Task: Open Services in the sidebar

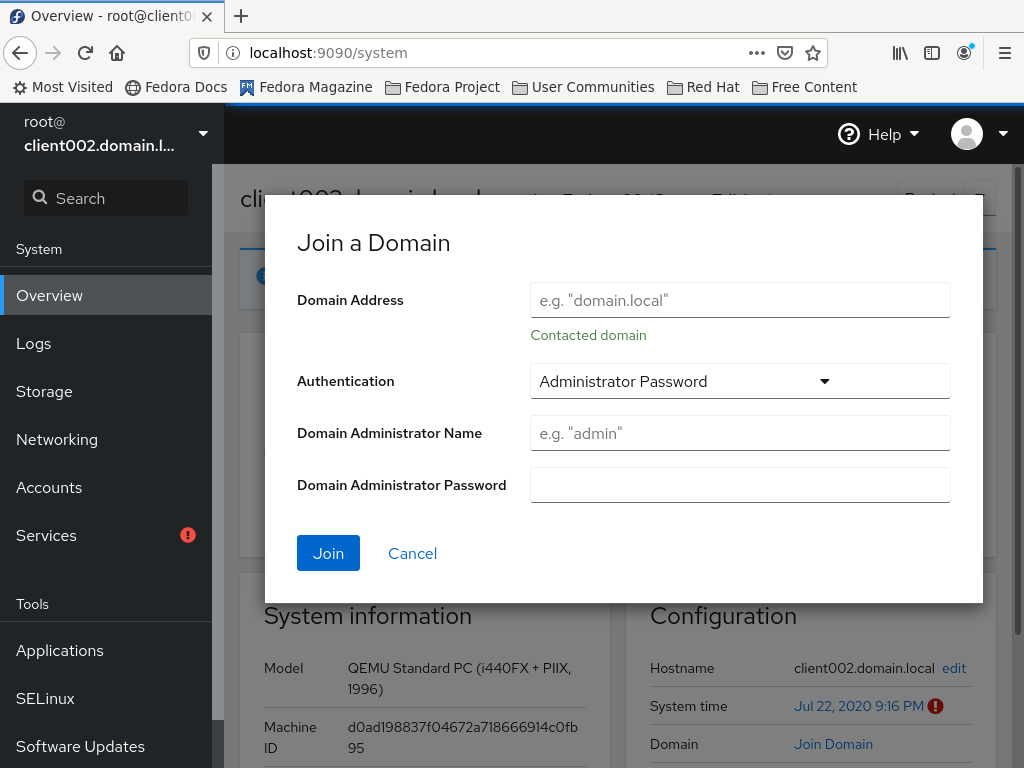Action: [106, 536]
